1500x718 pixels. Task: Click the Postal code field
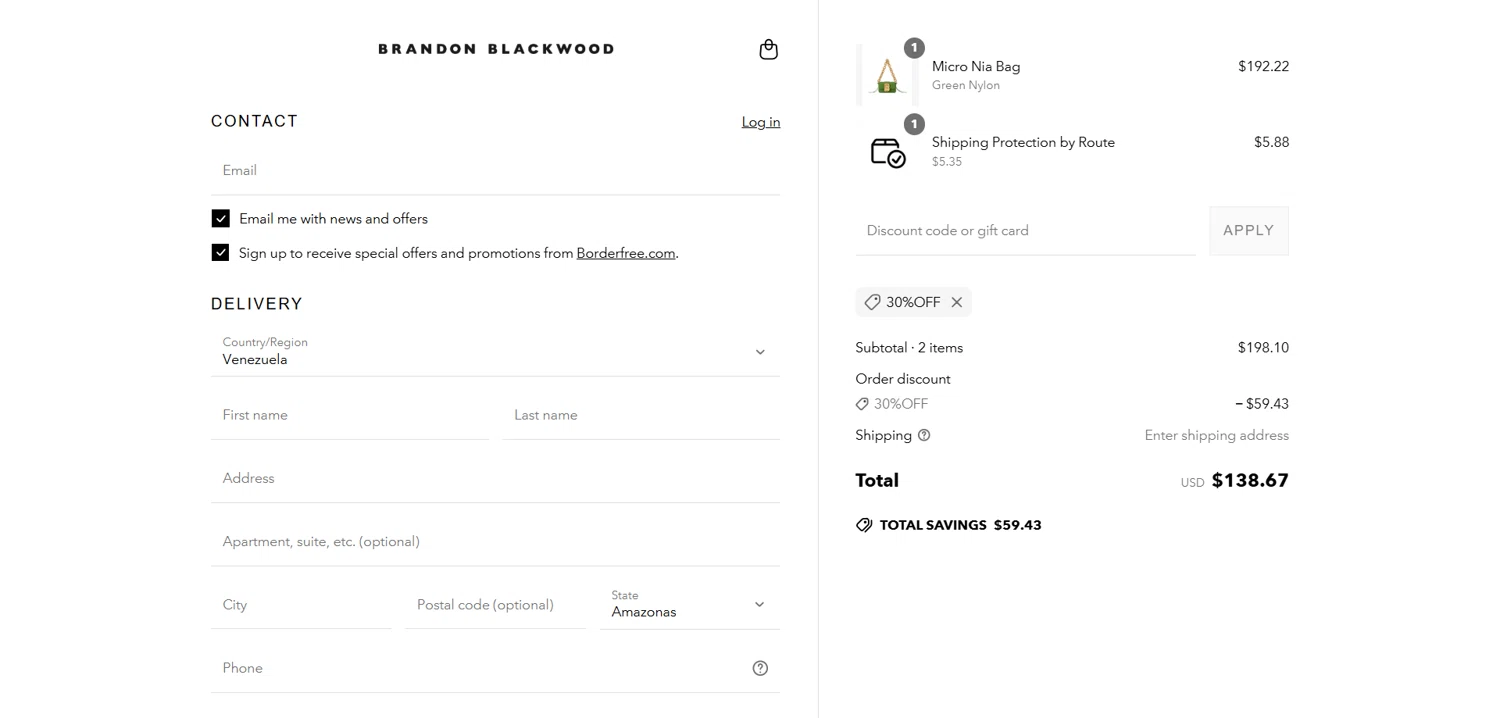[x=495, y=605]
